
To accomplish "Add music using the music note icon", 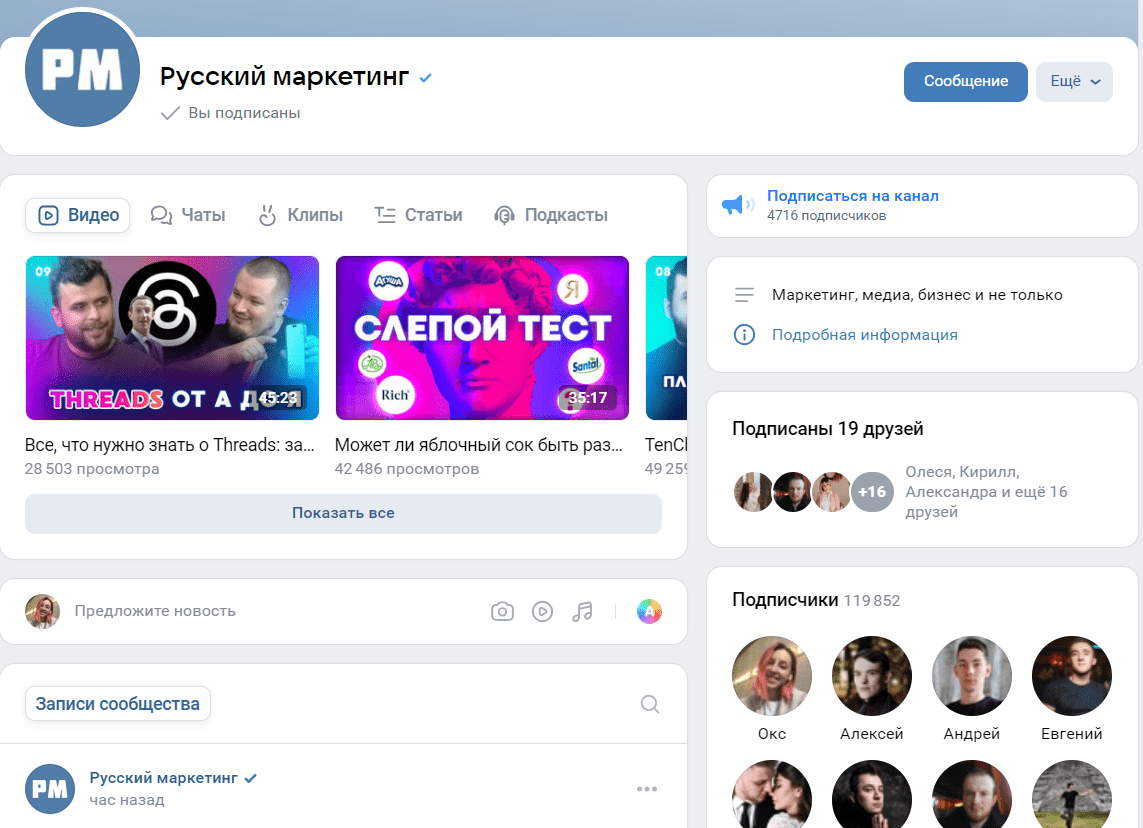I will (x=583, y=611).
